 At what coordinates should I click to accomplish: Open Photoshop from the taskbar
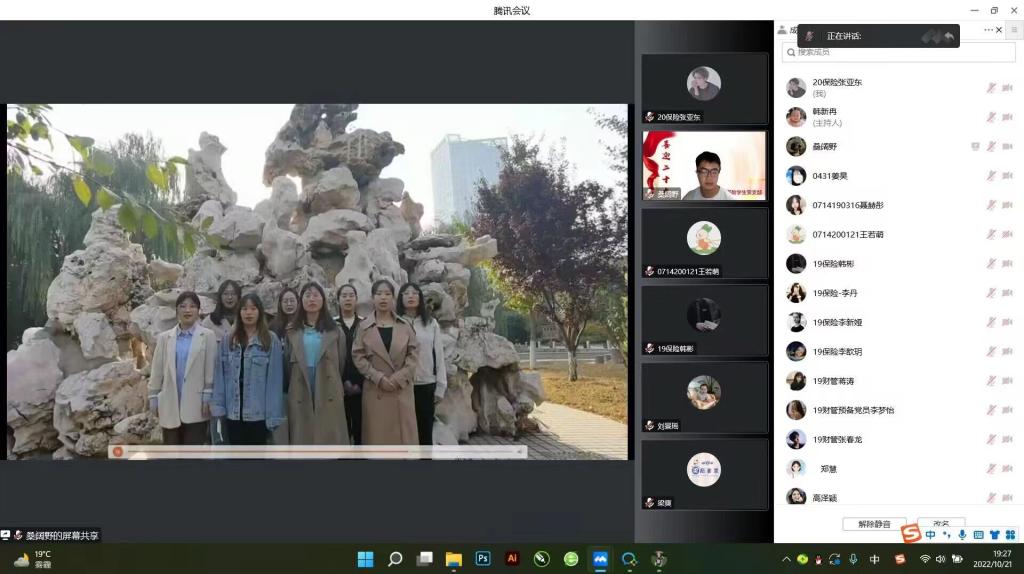[x=483, y=559]
